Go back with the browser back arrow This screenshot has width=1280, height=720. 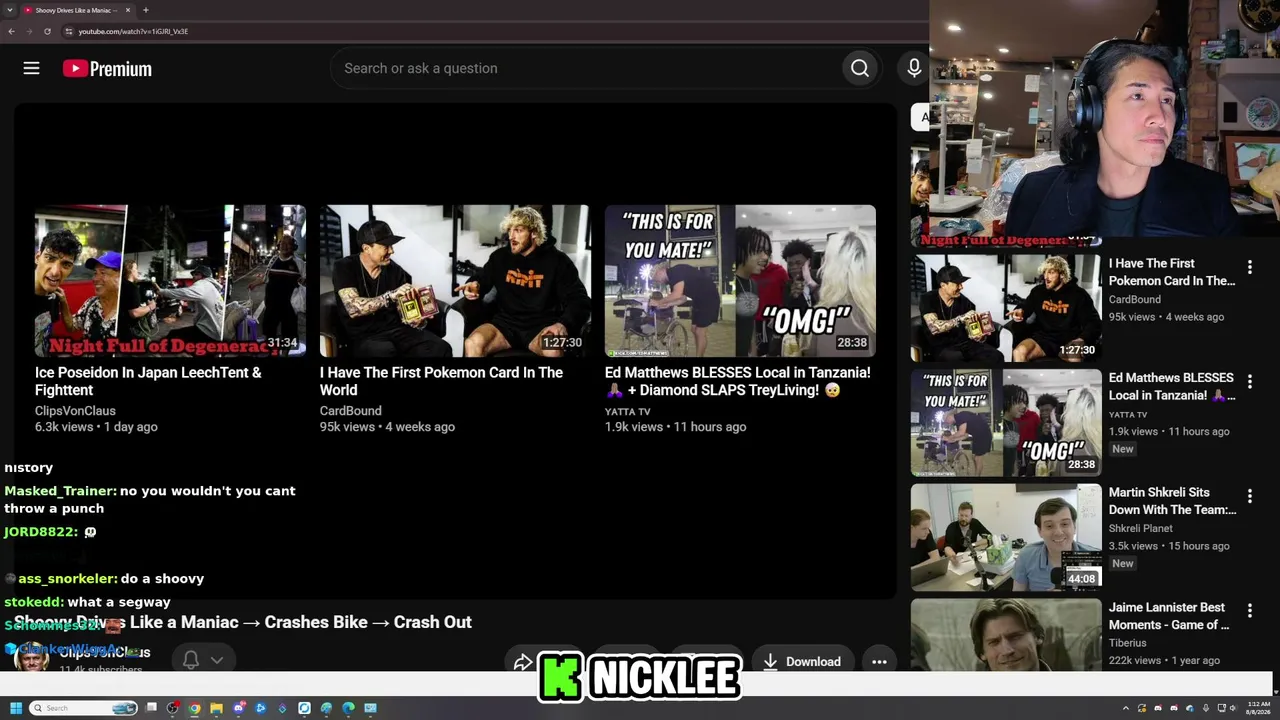click(11, 31)
